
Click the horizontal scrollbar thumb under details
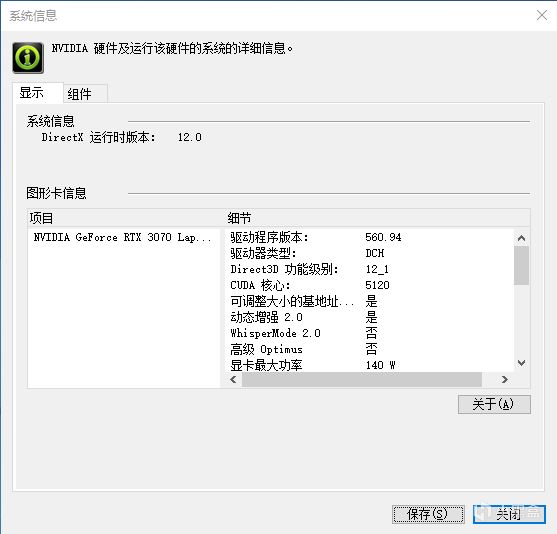click(362, 379)
